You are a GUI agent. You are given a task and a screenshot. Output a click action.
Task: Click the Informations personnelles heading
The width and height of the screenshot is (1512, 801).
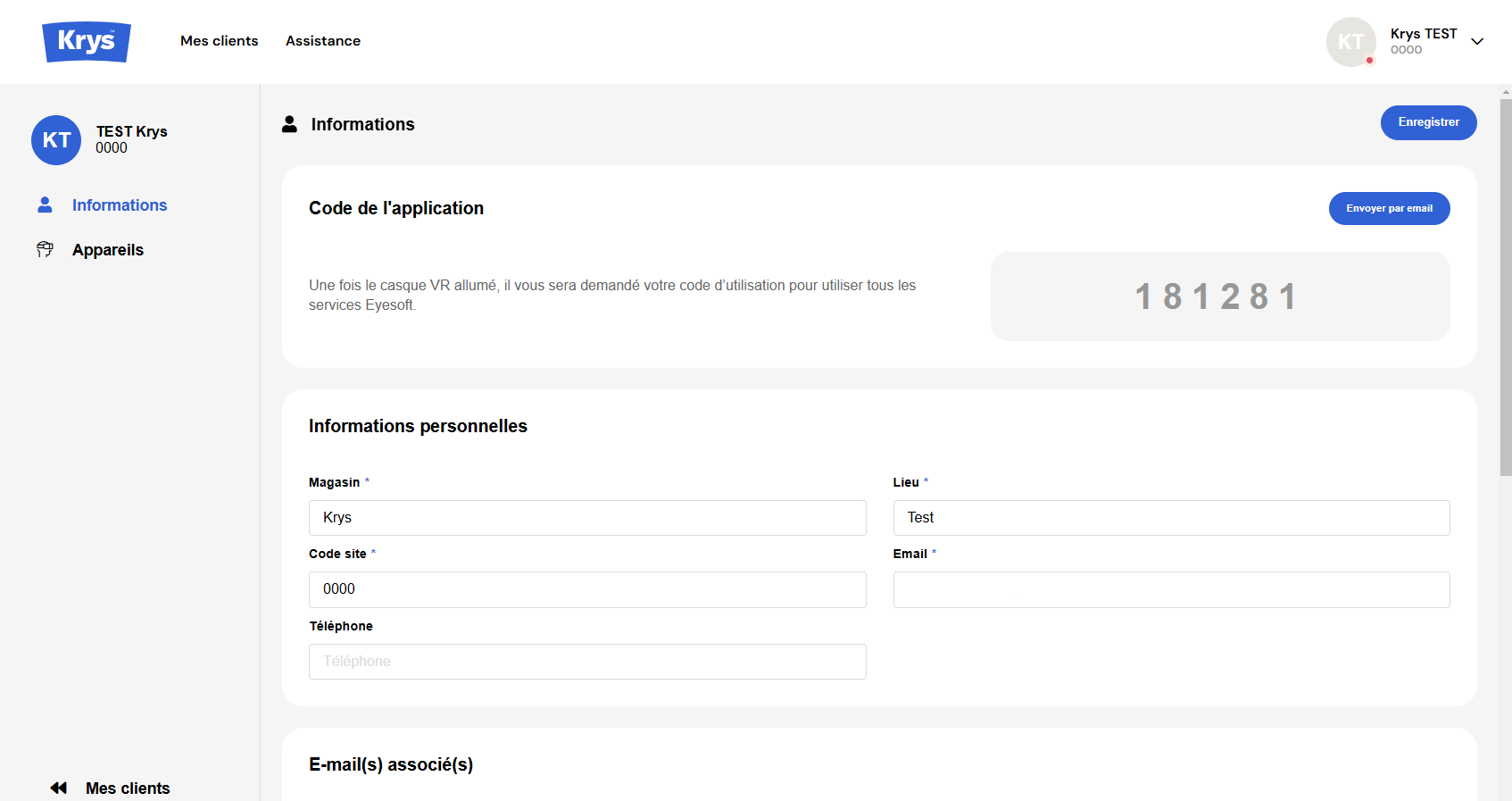418,426
